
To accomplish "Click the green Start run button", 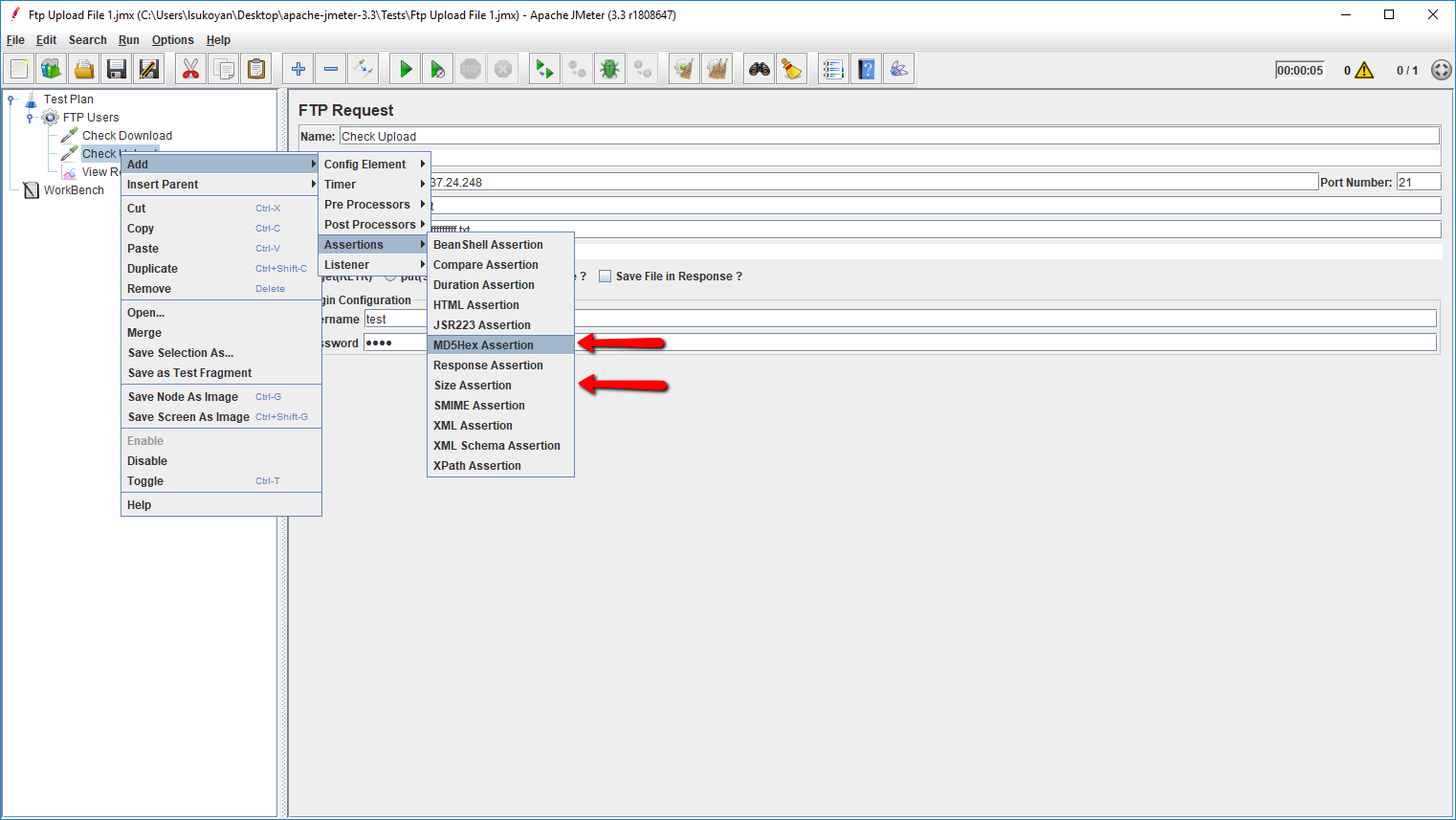I will 406,69.
